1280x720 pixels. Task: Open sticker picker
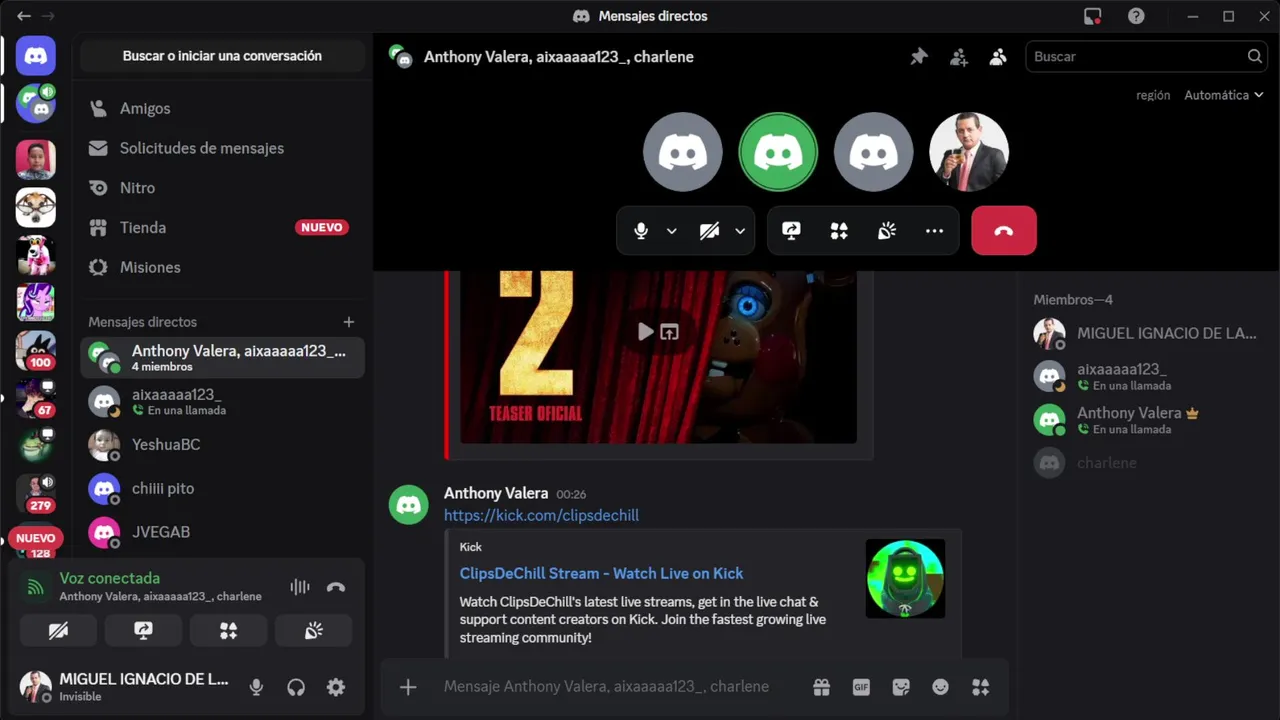pos(901,687)
